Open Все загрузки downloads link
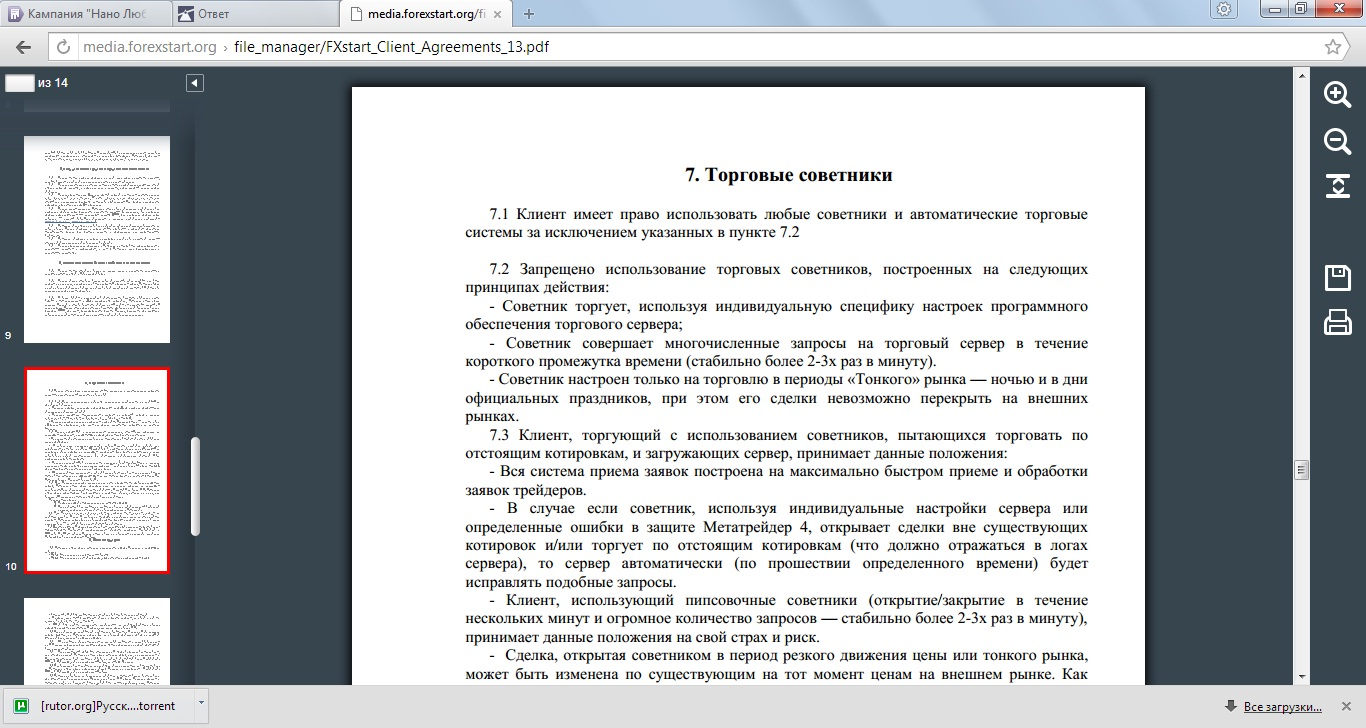Image resolution: width=1366 pixels, height=728 pixels. click(x=1282, y=707)
